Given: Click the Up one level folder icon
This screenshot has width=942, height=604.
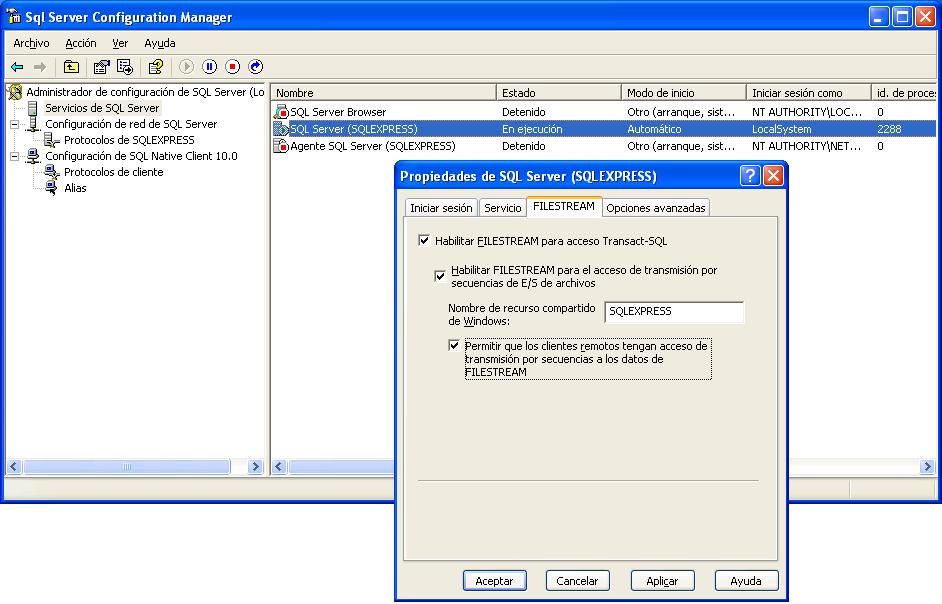Looking at the screenshot, I should click(71, 67).
